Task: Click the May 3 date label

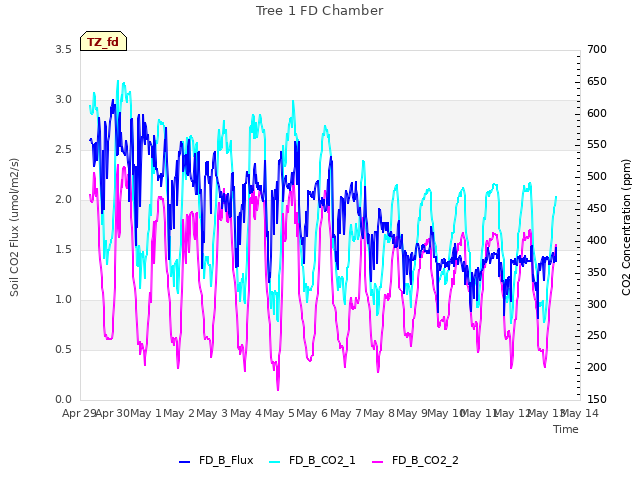Action: click(212, 413)
